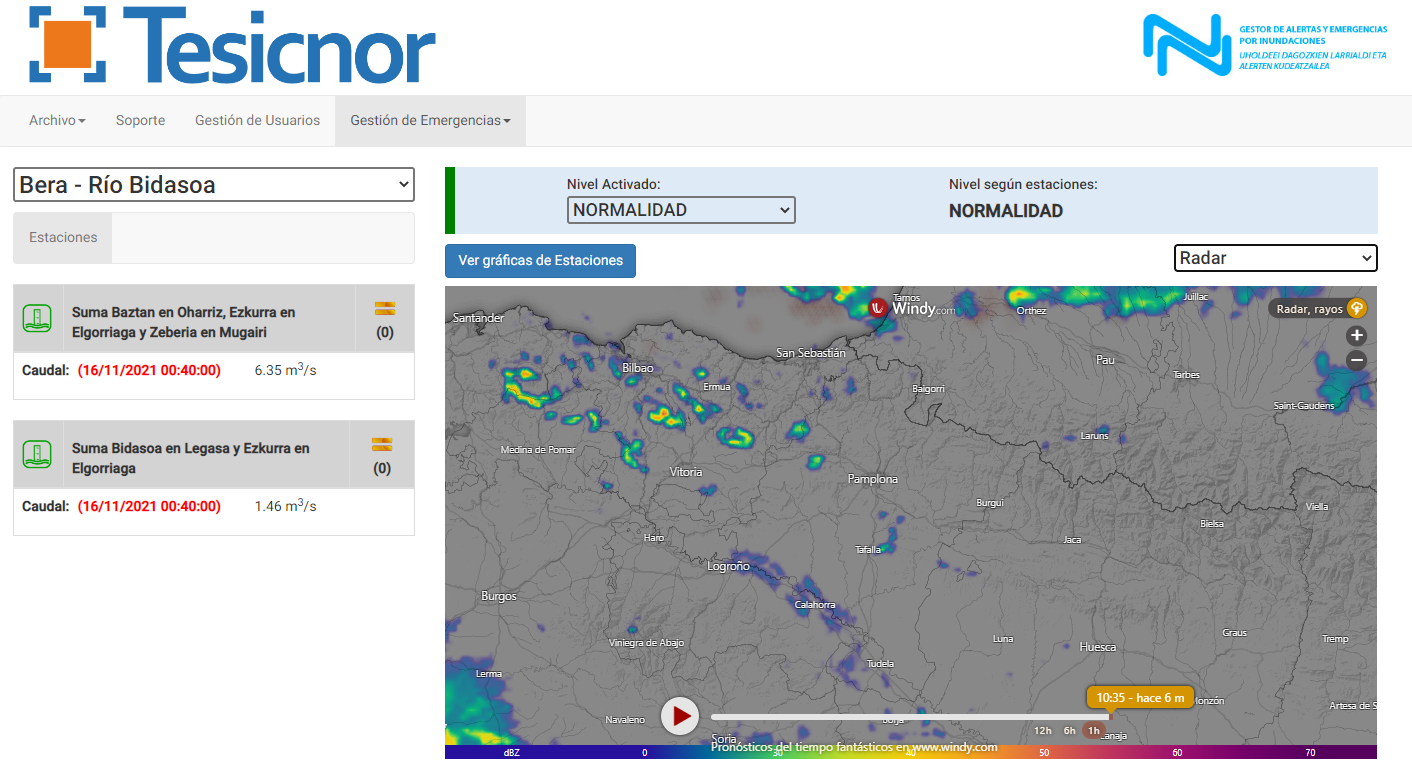The width and height of the screenshot is (1412, 769).
Task: Click Ver gráficas de Estaciones button
Action: point(540,261)
